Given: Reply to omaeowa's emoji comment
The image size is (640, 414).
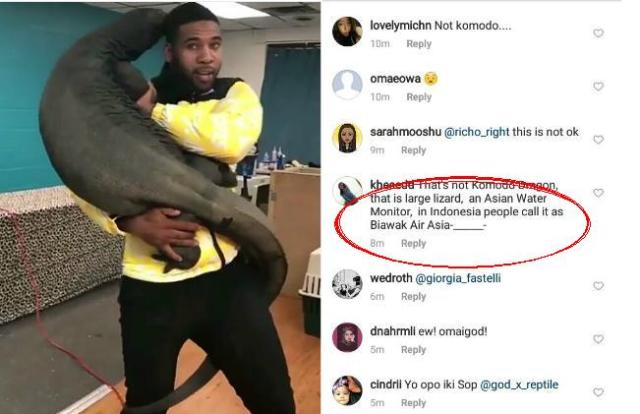Looking at the screenshot, I should [419, 97].
